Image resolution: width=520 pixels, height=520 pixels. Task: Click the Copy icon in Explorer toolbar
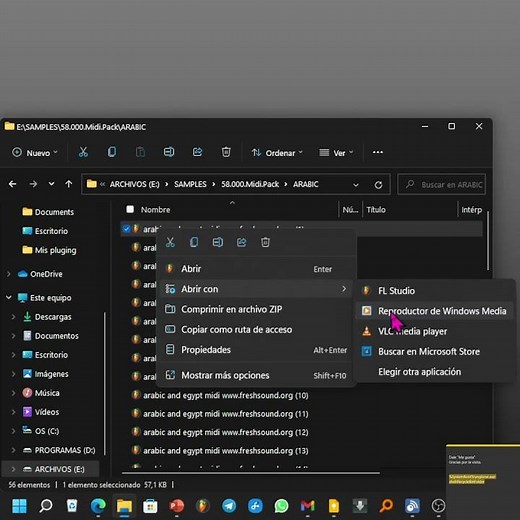112,152
